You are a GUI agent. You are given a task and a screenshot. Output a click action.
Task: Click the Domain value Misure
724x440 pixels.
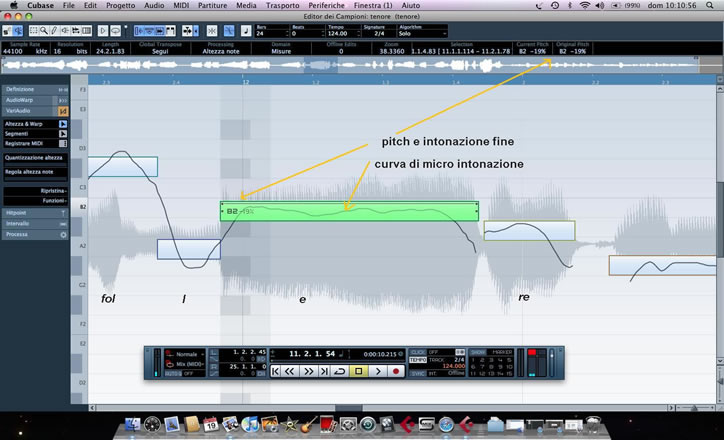coord(281,51)
